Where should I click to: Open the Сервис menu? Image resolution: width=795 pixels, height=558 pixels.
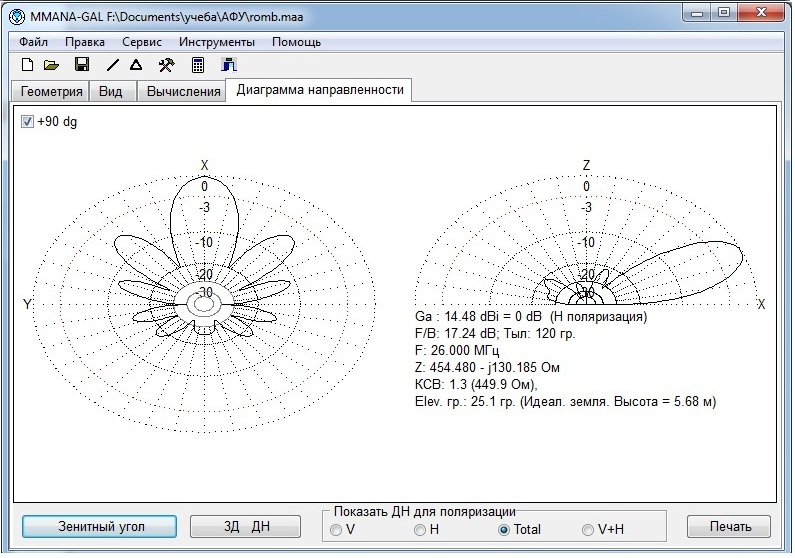coord(142,42)
